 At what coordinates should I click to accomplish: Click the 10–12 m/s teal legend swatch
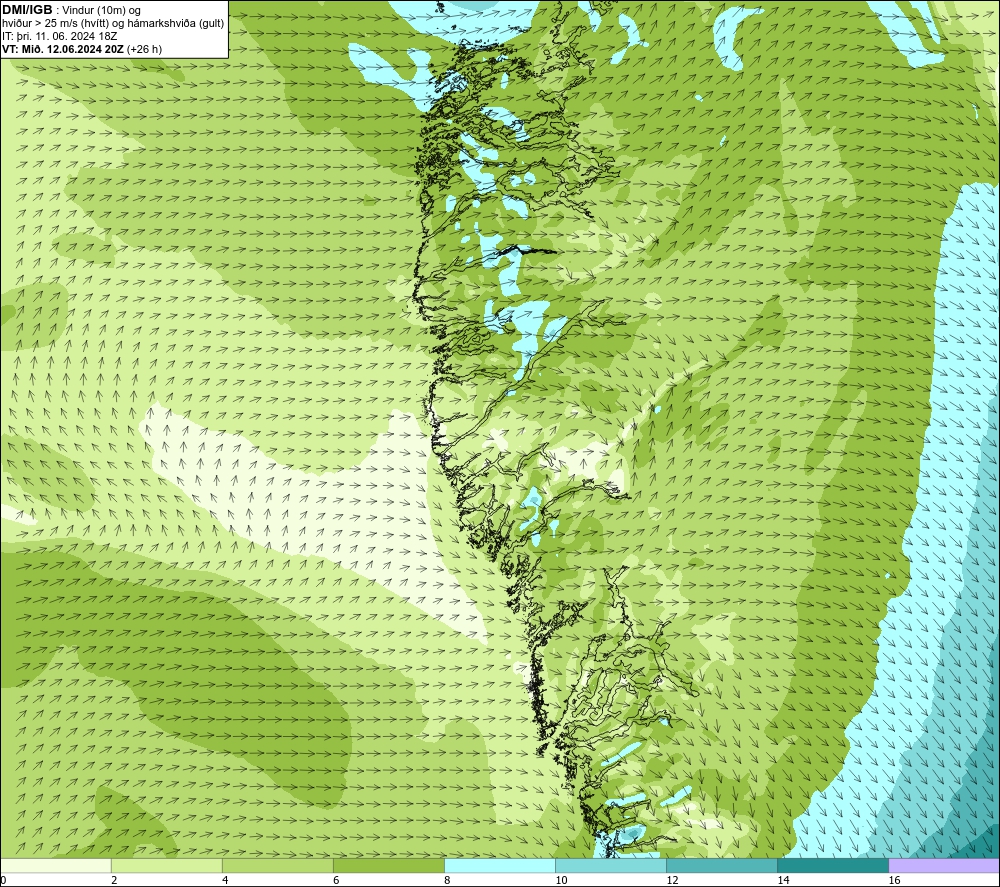[x=610, y=865]
